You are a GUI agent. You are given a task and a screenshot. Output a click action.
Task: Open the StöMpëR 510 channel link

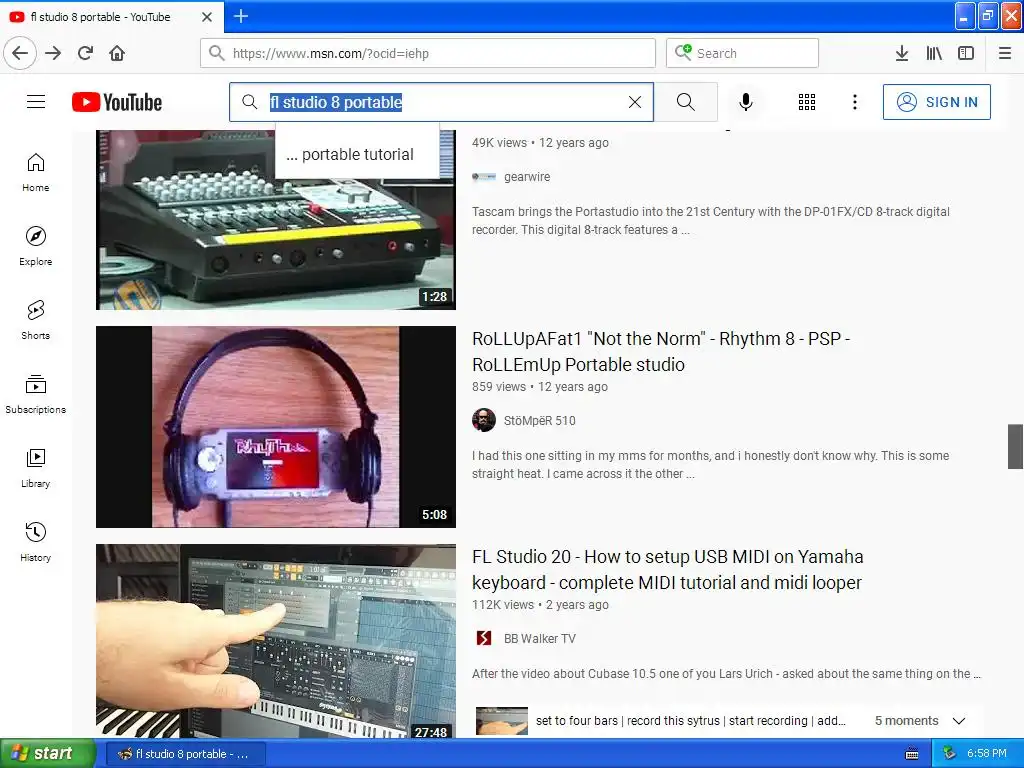coord(539,421)
